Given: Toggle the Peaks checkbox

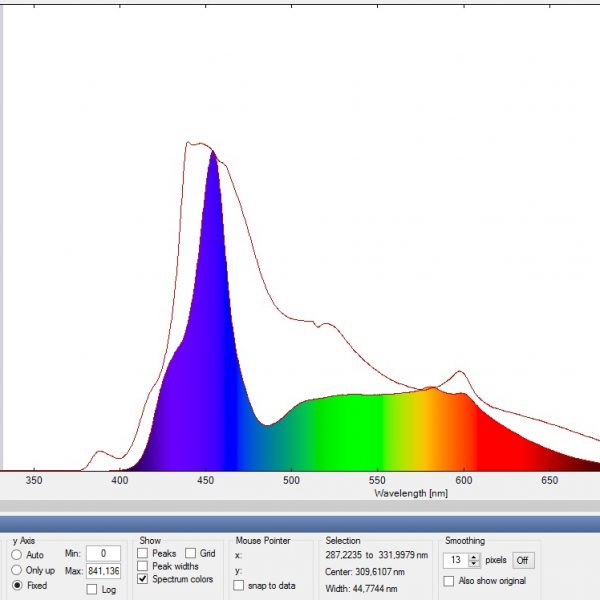Looking at the screenshot, I should (x=142, y=553).
